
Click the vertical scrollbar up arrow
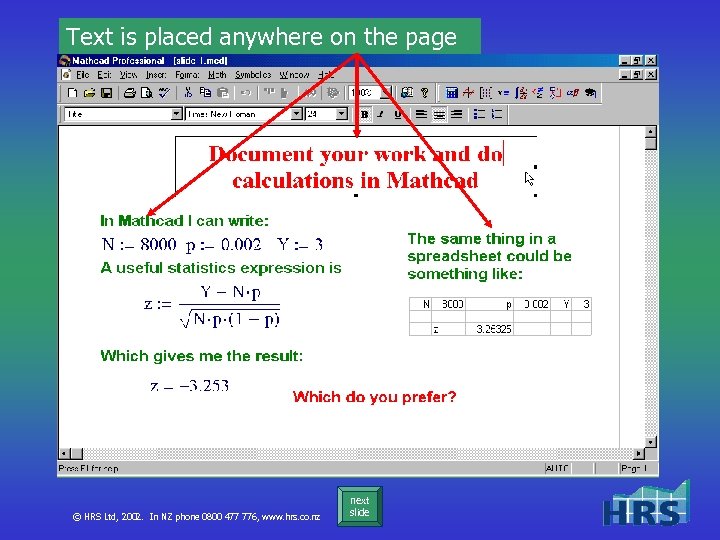(x=651, y=132)
